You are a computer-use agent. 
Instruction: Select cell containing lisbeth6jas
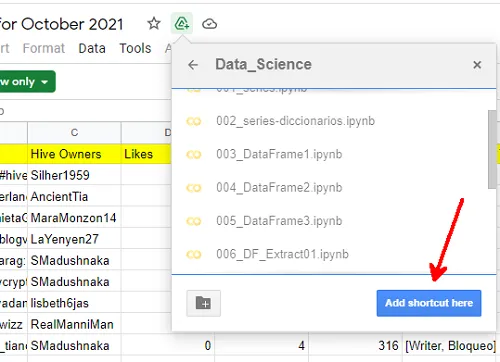coord(74,303)
